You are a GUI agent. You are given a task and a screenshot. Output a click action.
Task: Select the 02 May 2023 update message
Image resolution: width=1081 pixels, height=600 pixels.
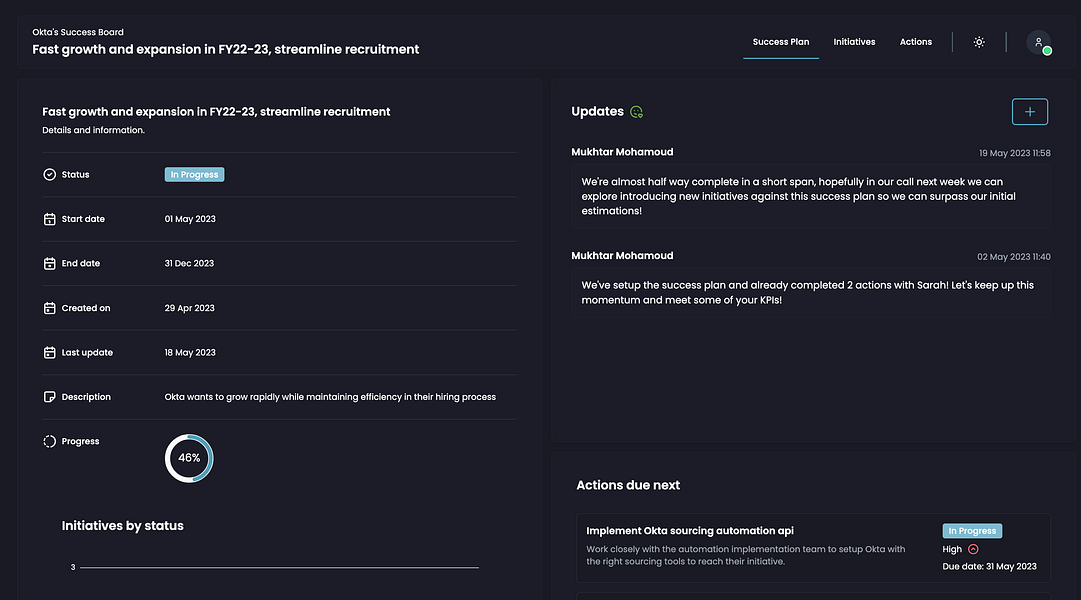[810, 292]
